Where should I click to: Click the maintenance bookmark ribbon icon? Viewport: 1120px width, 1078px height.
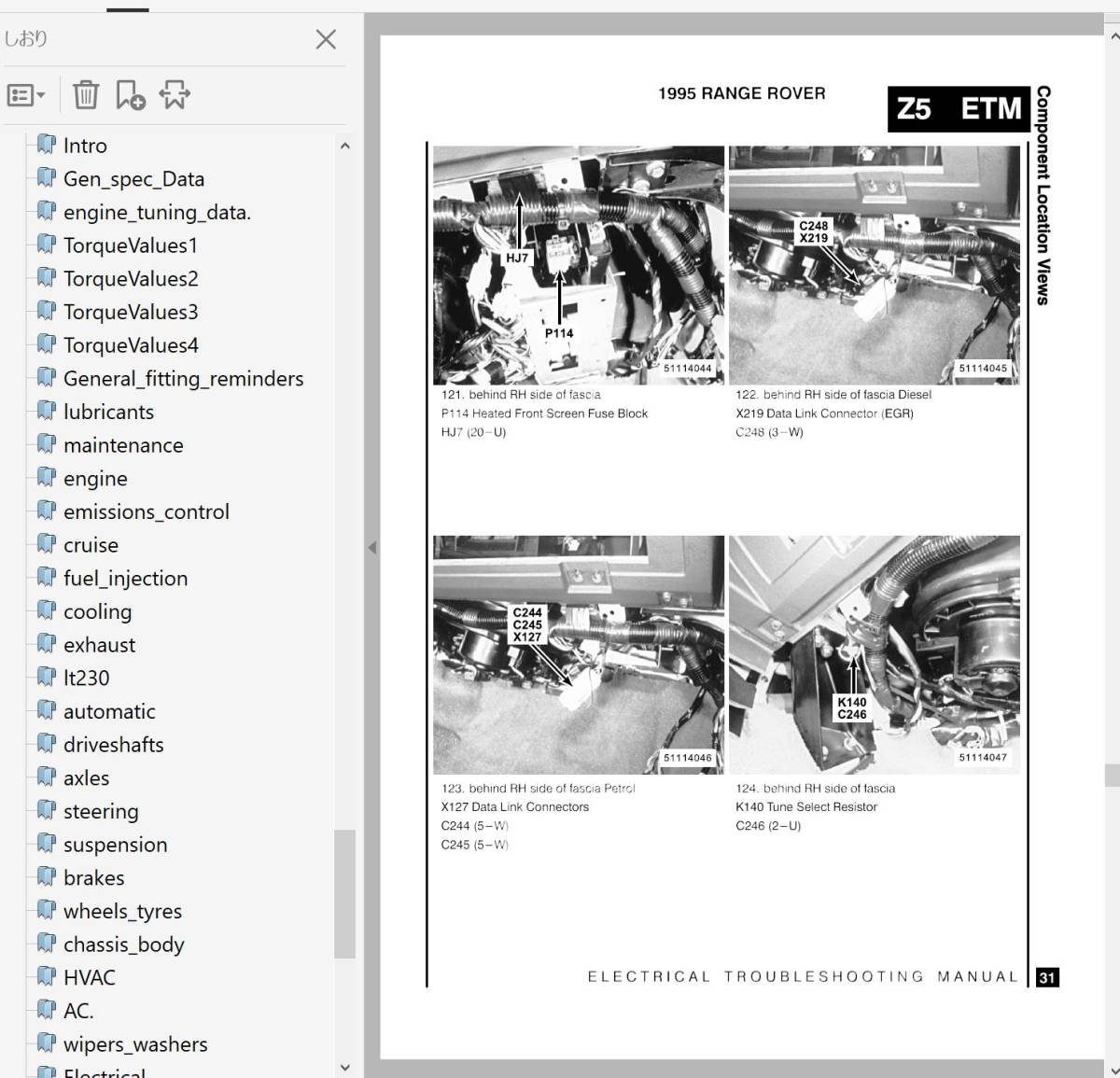click(x=46, y=444)
